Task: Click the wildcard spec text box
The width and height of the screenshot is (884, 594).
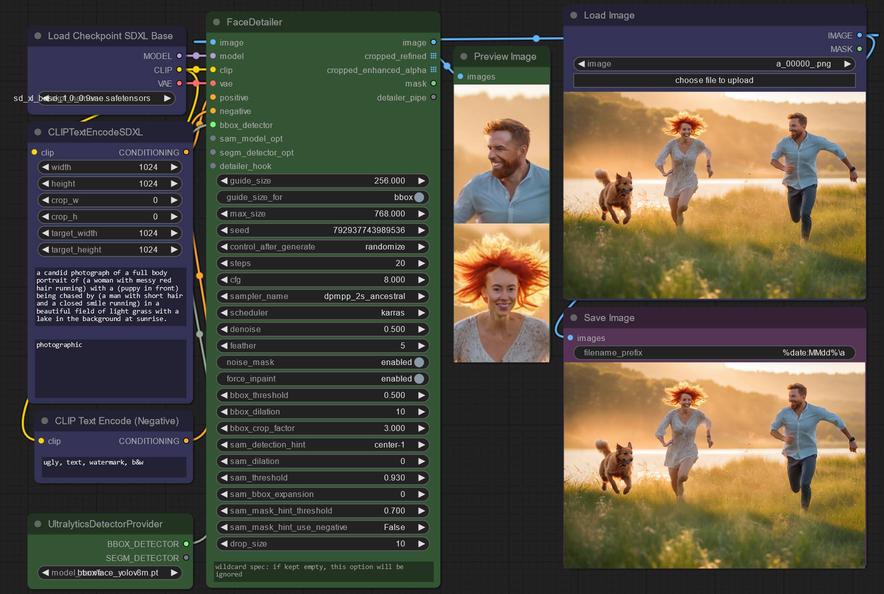Action: pyautogui.click(x=324, y=571)
